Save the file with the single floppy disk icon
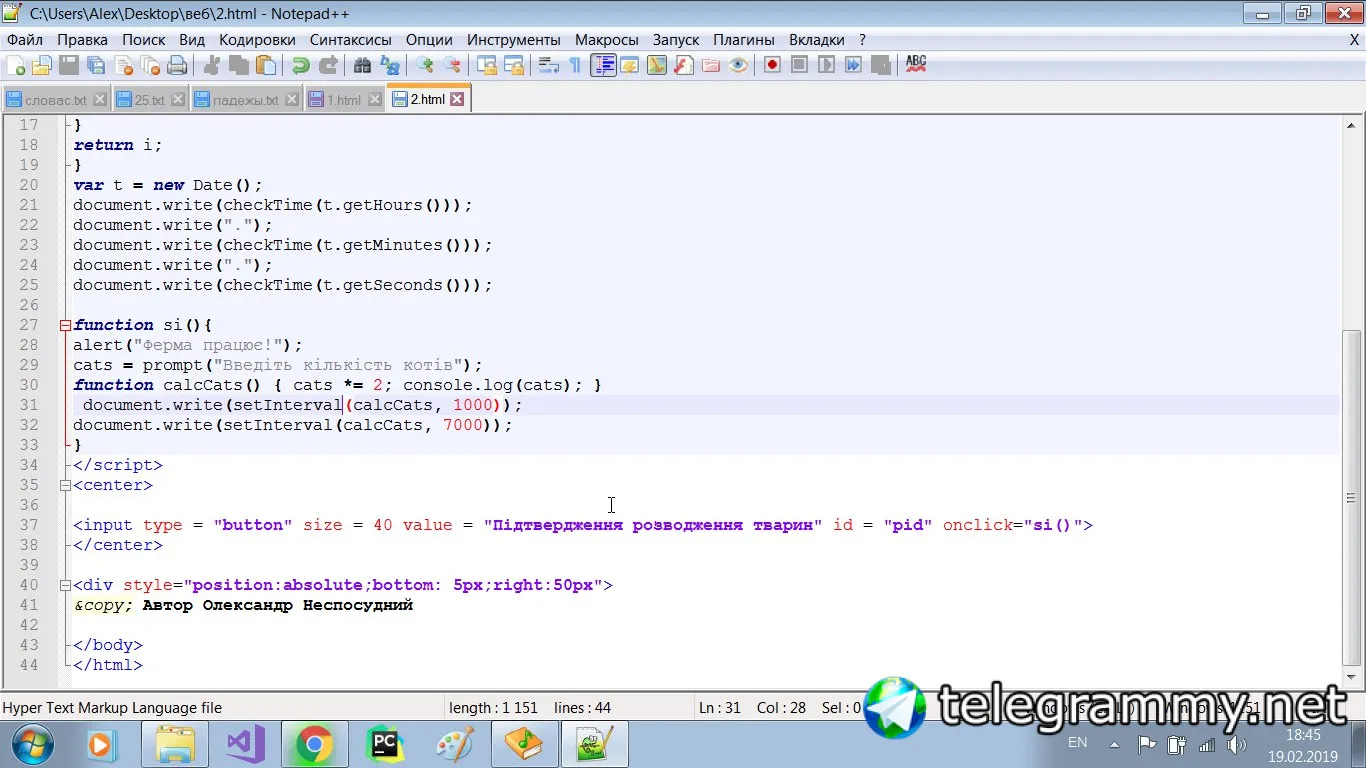 point(69,66)
